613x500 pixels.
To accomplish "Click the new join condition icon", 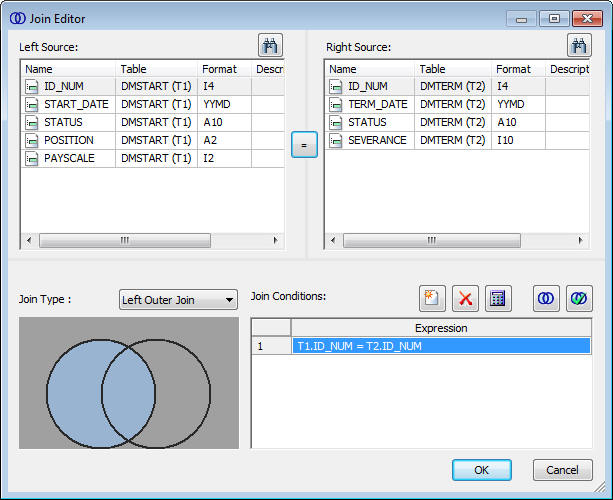I will point(432,299).
